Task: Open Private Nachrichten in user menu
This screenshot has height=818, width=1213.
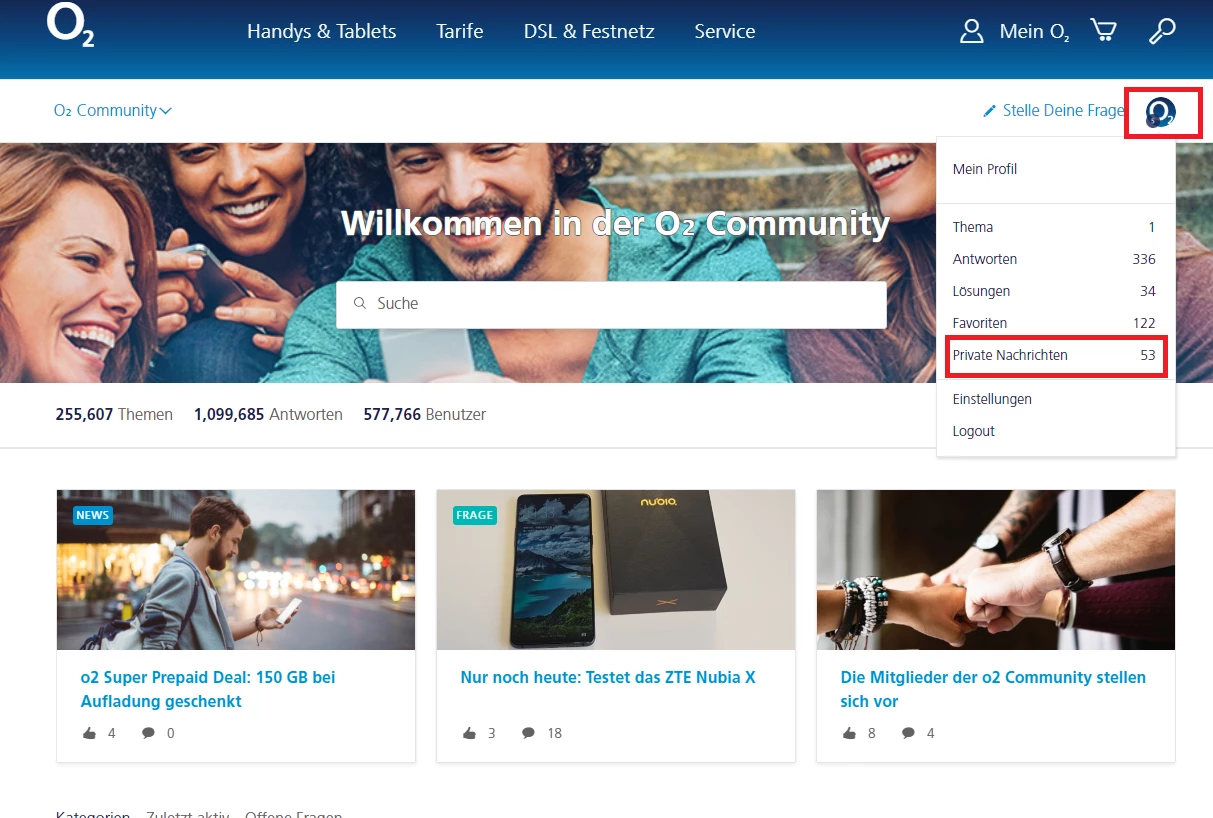Action: (1054, 355)
